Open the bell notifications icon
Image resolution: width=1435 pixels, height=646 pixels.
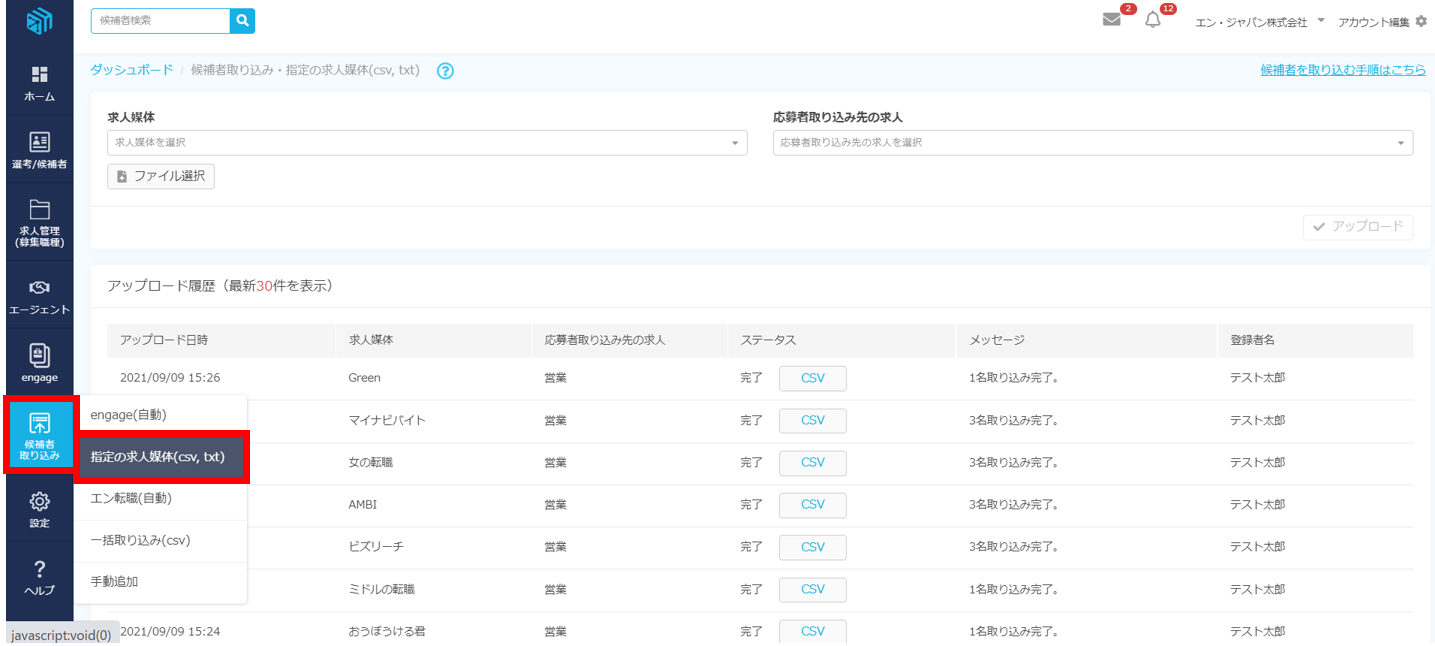(x=1153, y=21)
